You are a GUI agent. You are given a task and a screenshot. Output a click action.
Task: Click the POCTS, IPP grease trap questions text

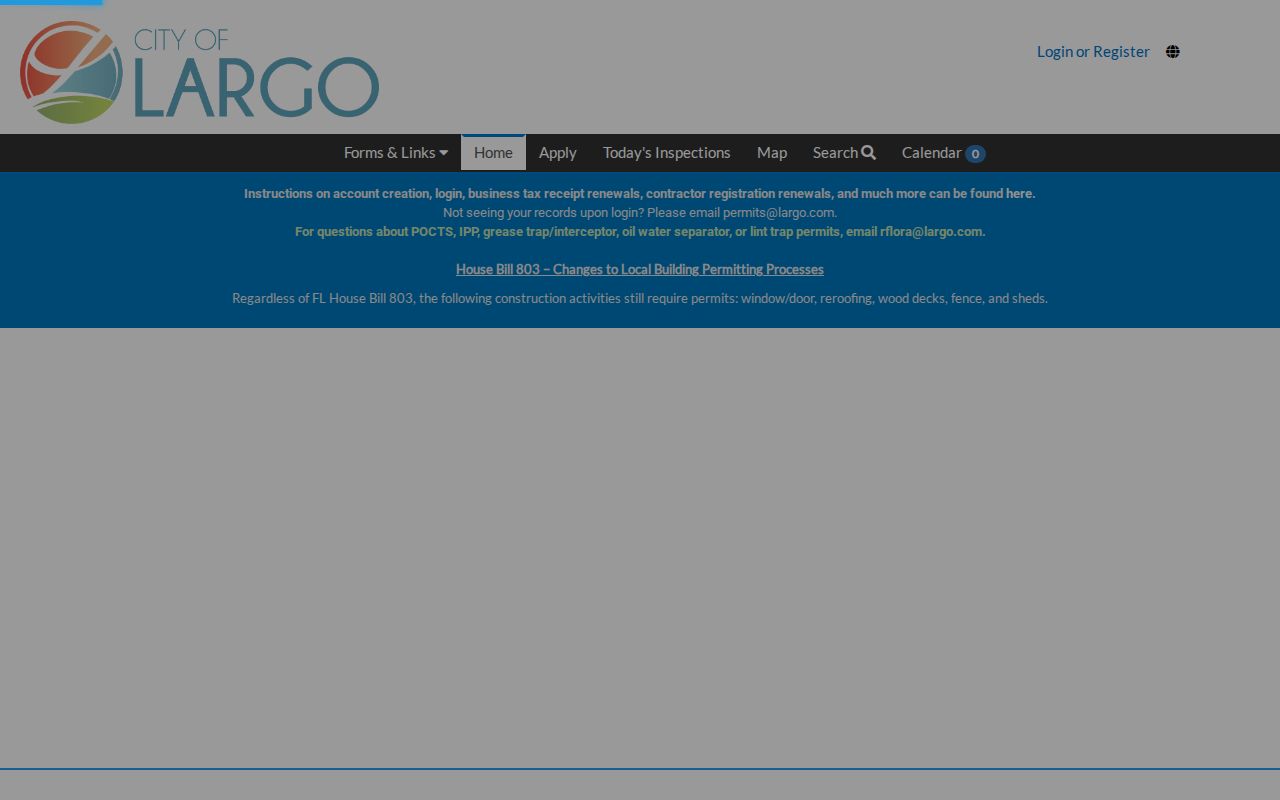coord(640,232)
